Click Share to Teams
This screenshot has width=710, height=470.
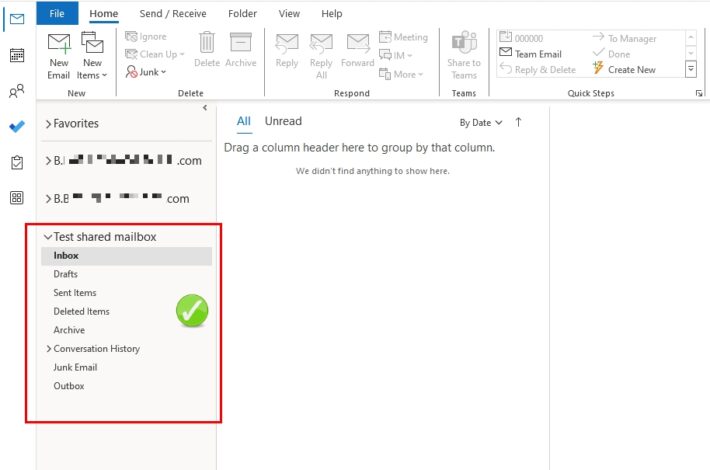click(x=464, y=56)
